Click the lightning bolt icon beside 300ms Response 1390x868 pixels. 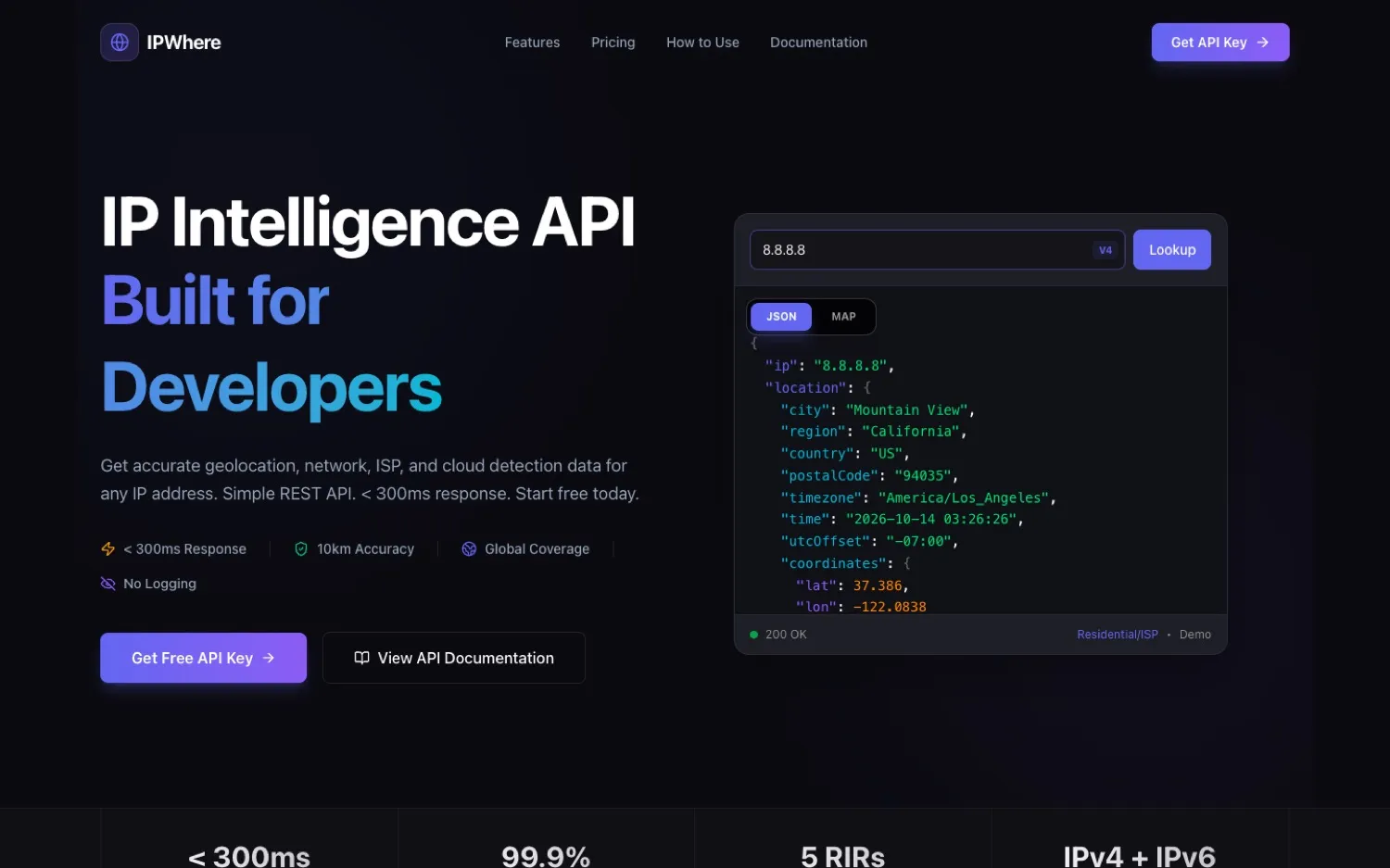pos(108,549)
